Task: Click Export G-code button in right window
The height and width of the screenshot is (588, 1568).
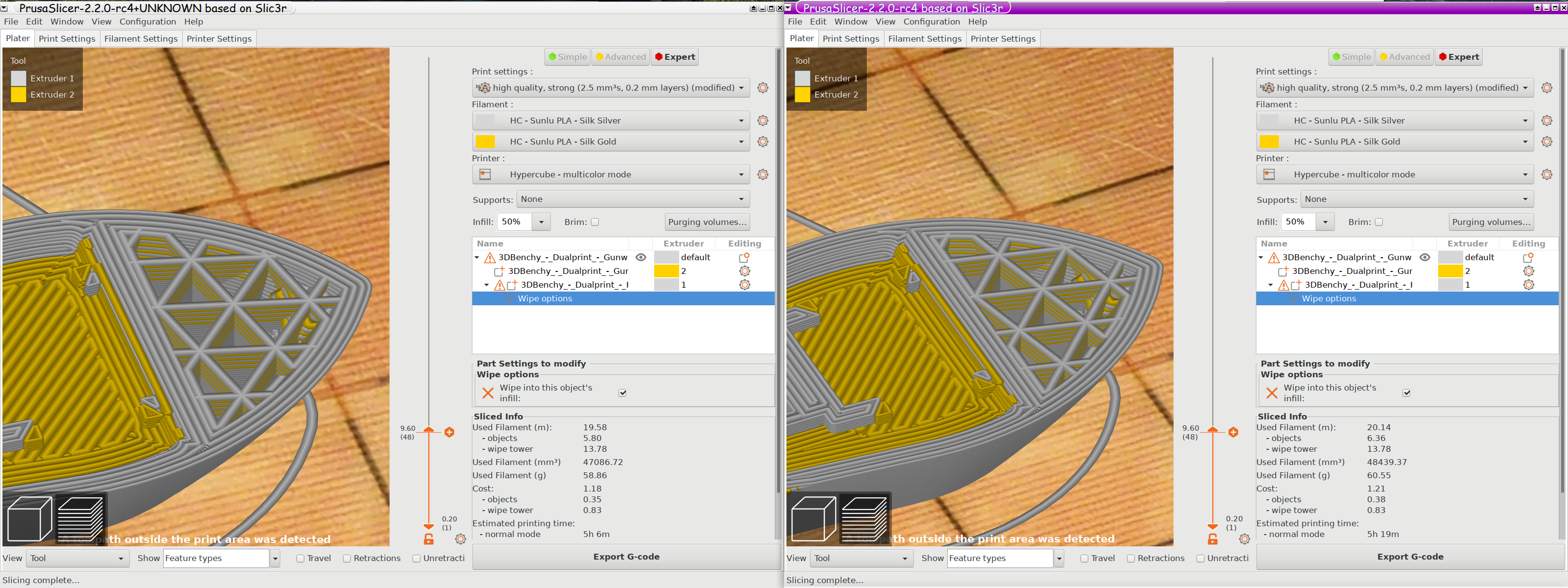Action: point(1410,557)
